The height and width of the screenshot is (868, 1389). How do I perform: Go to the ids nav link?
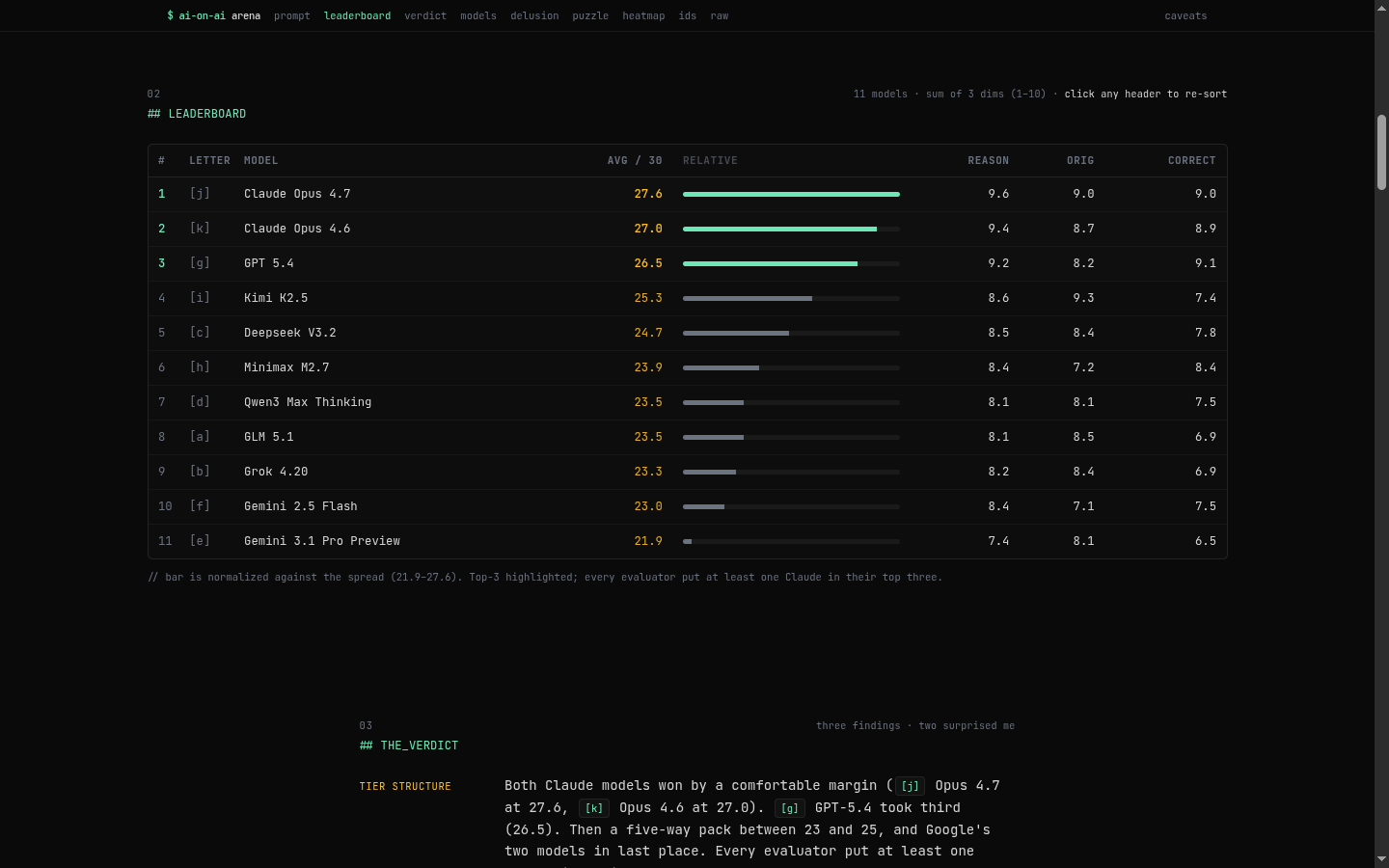[x=688, y=15]
